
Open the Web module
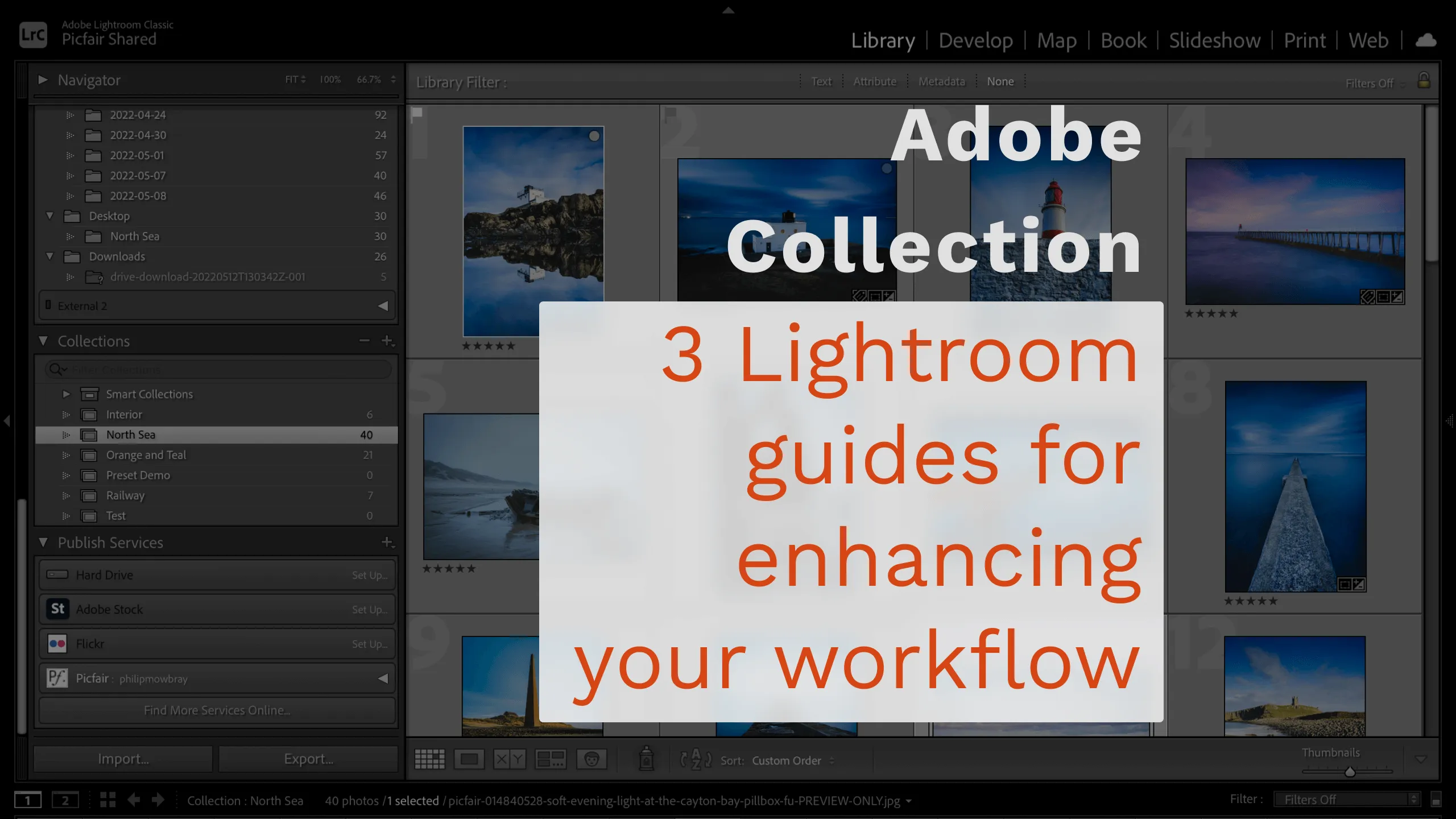pyautogui.click(x=1368, y=40)
